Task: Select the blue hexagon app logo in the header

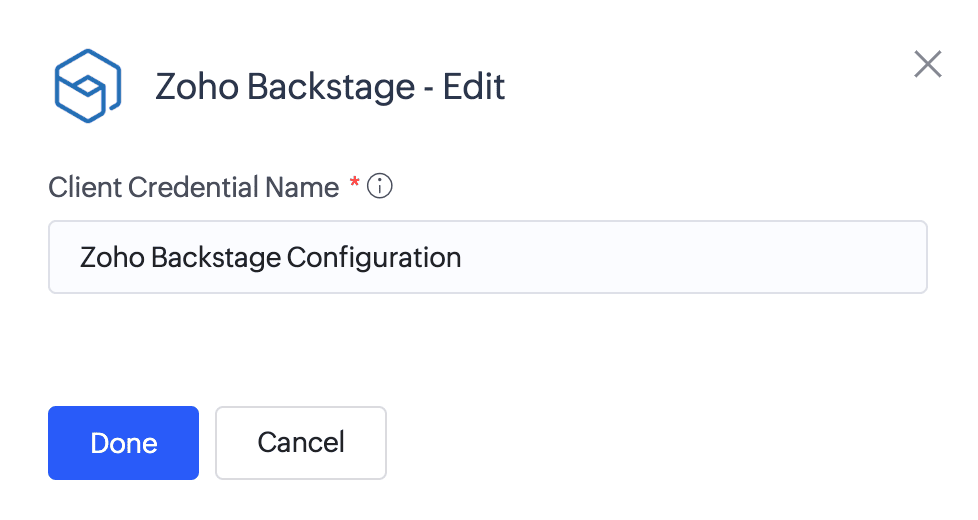Action: [87, 87]
